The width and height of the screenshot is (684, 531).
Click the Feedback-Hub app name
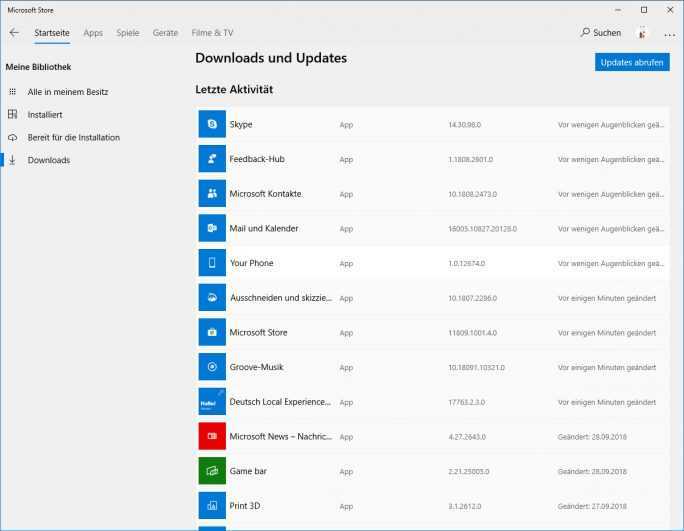pos(257,159)
